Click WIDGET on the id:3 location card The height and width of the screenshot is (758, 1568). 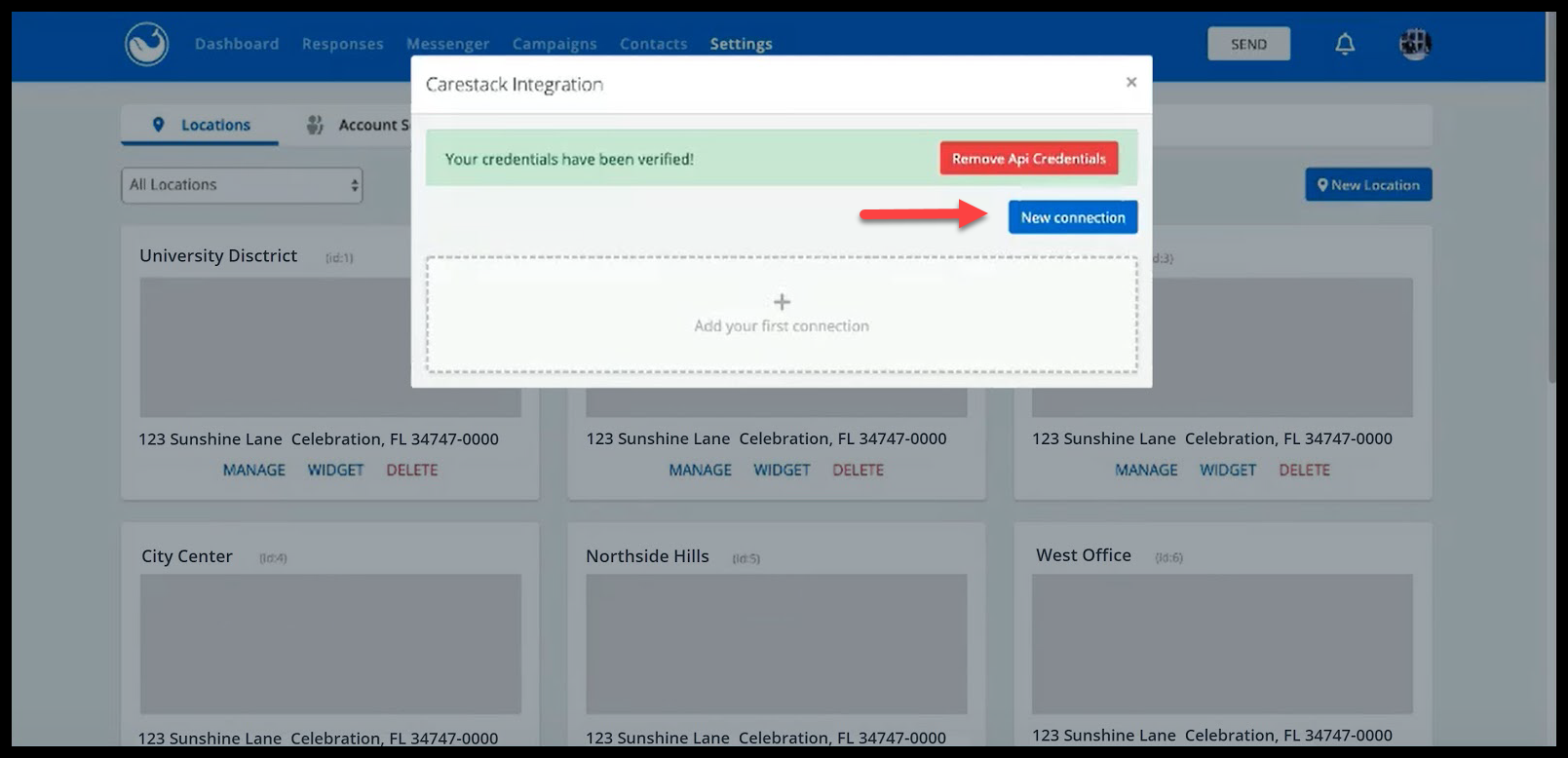coord(1228,470)
